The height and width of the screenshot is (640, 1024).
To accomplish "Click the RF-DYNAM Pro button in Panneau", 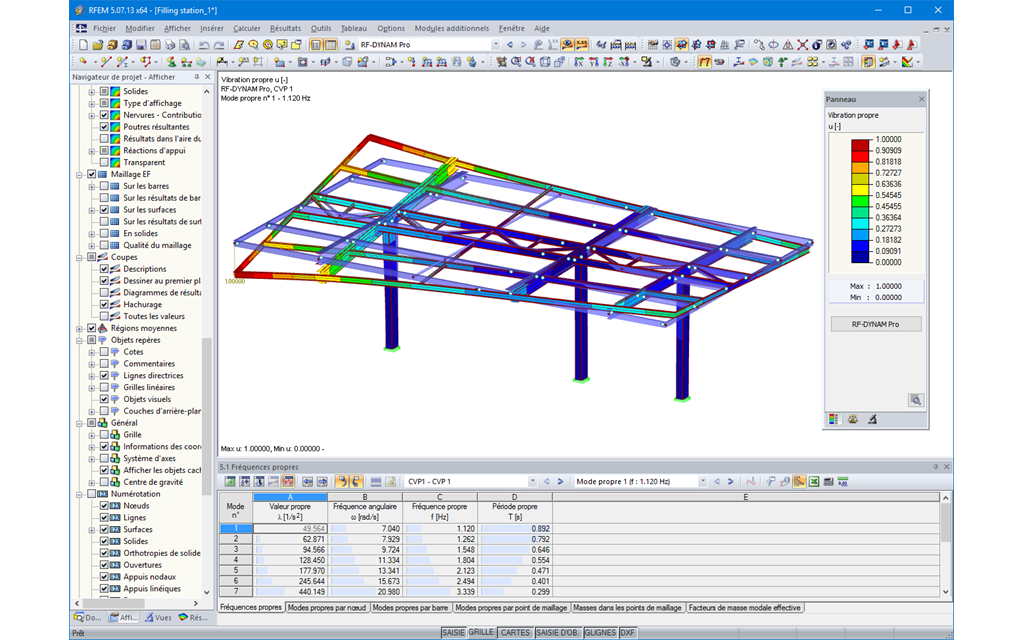I will (875, 323).
